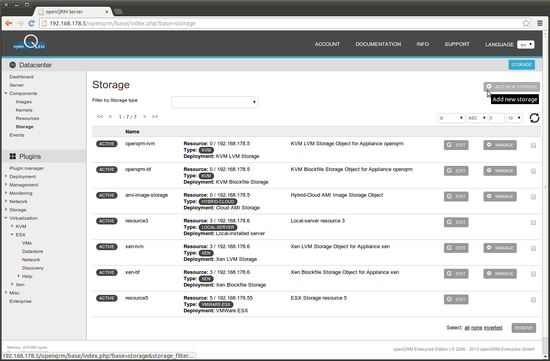Edit the resource3 storage

456,222
